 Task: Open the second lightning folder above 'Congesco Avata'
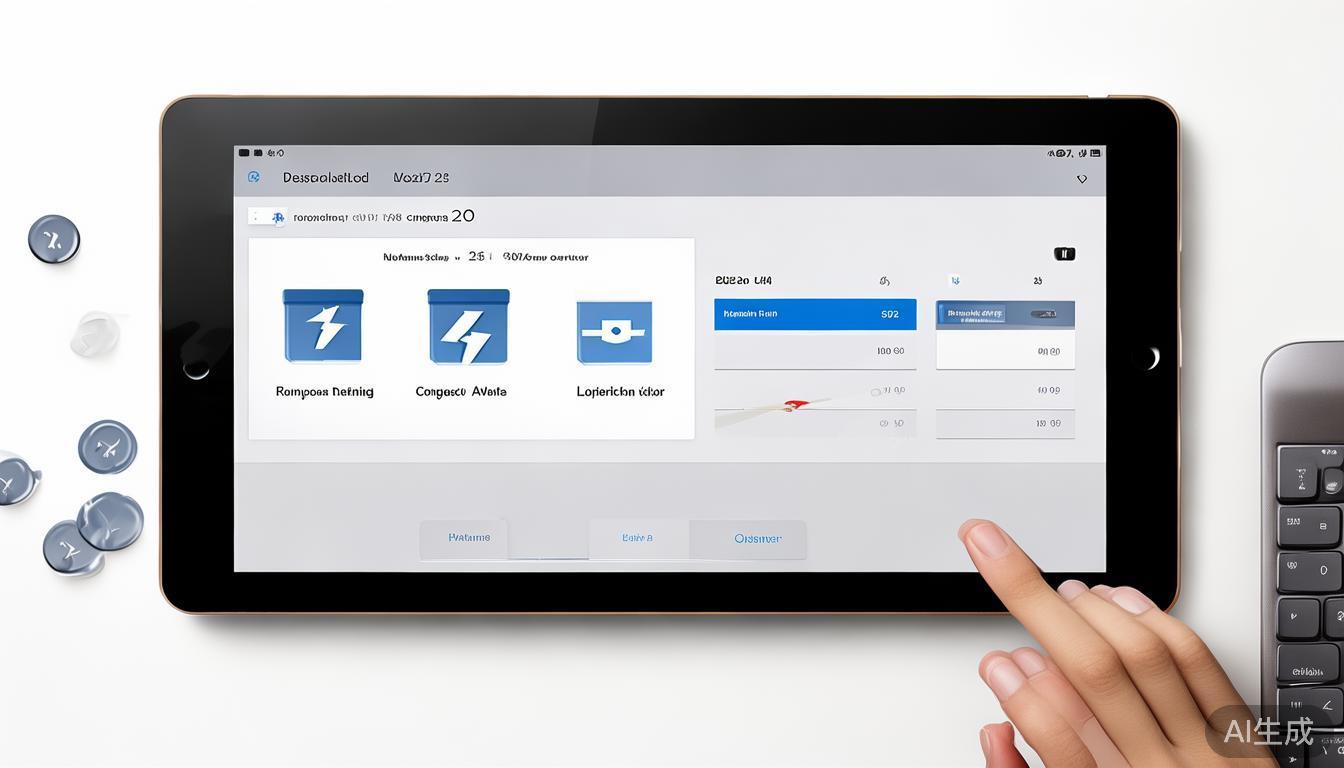(x=468, y=327)
